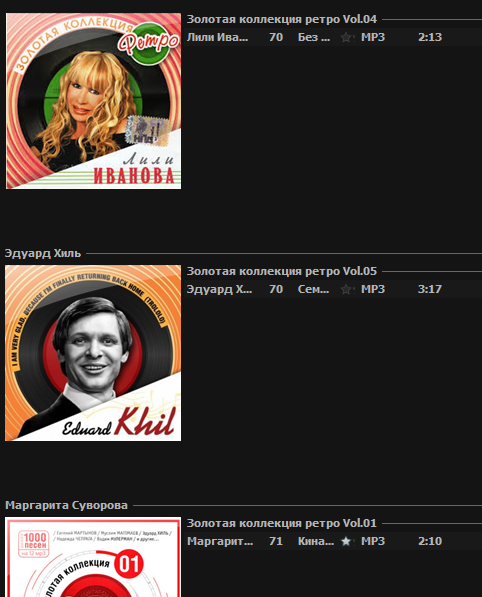Collapse the Маргарита Суворова artist group header
Image resolution: width=482 pixels, height=597 pixels.
[66, 505]
